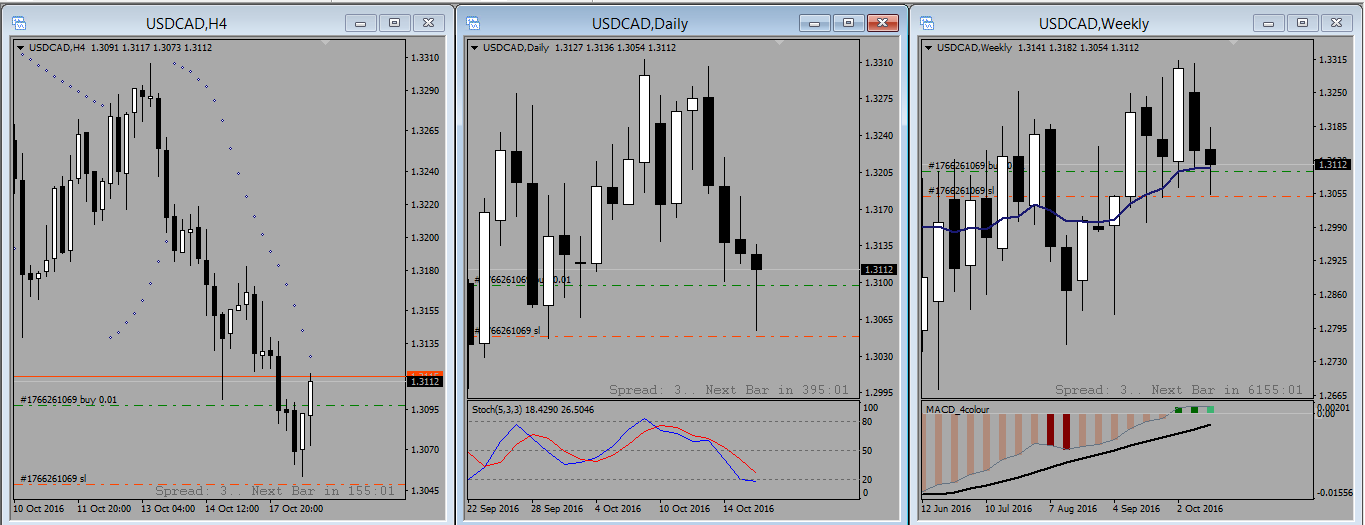Open the one-click trading arrow on Weekly chart

click(929, 47)
